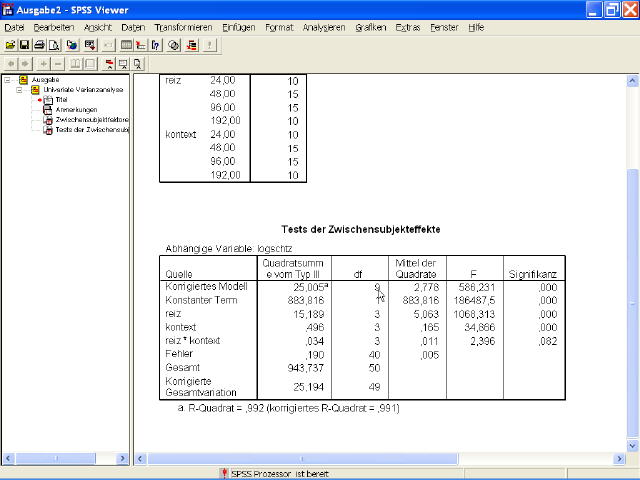Click the Variables question-mark toolbar icon

click(x=157, y=45)
